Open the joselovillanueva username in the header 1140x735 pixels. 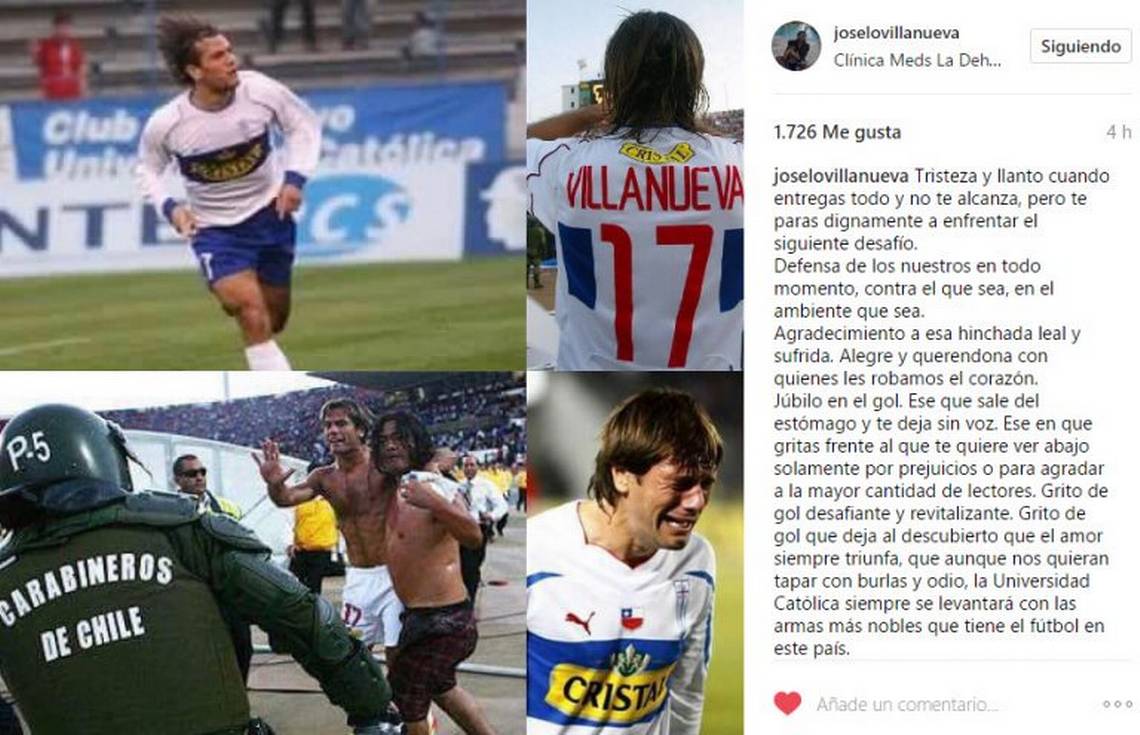tap(896, 33)
